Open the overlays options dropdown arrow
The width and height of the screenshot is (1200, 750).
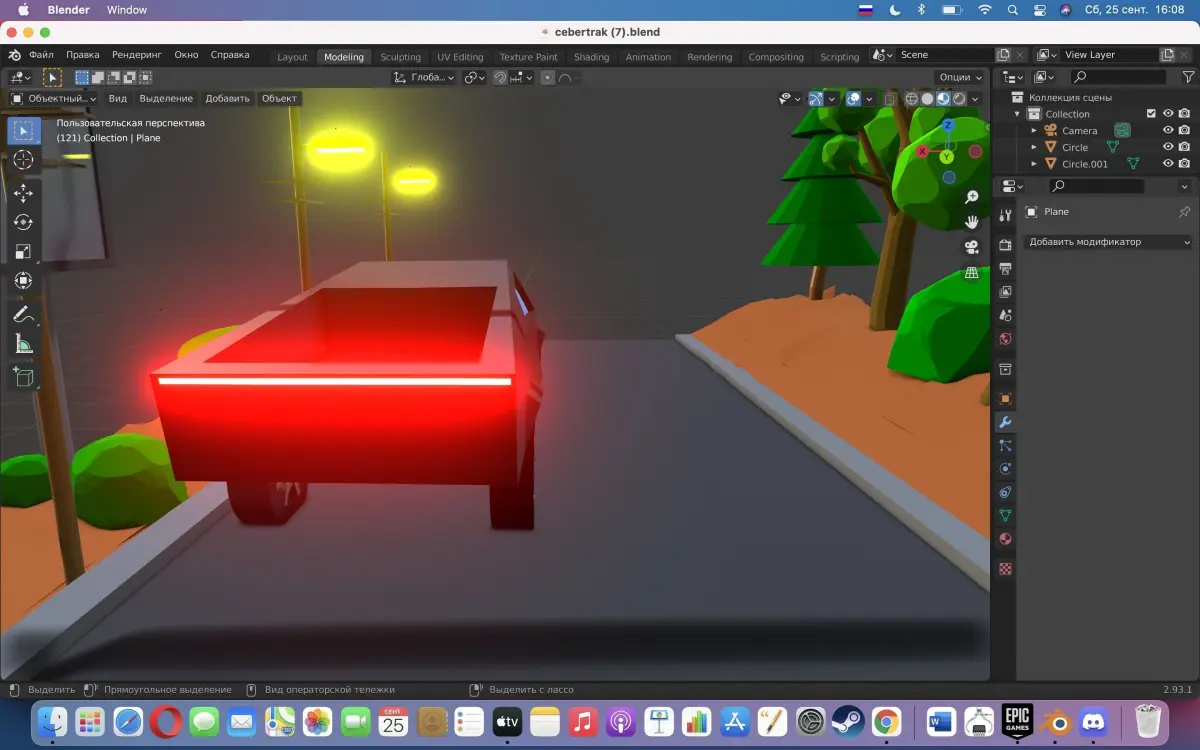point(870,99)
